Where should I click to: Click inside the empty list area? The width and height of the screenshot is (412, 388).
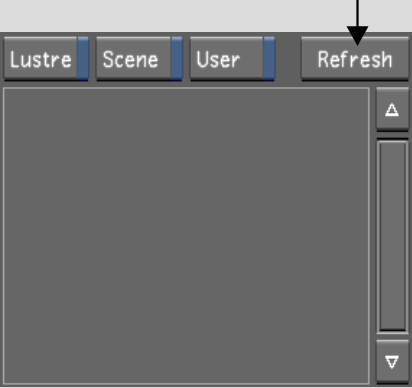coord(186,236)
